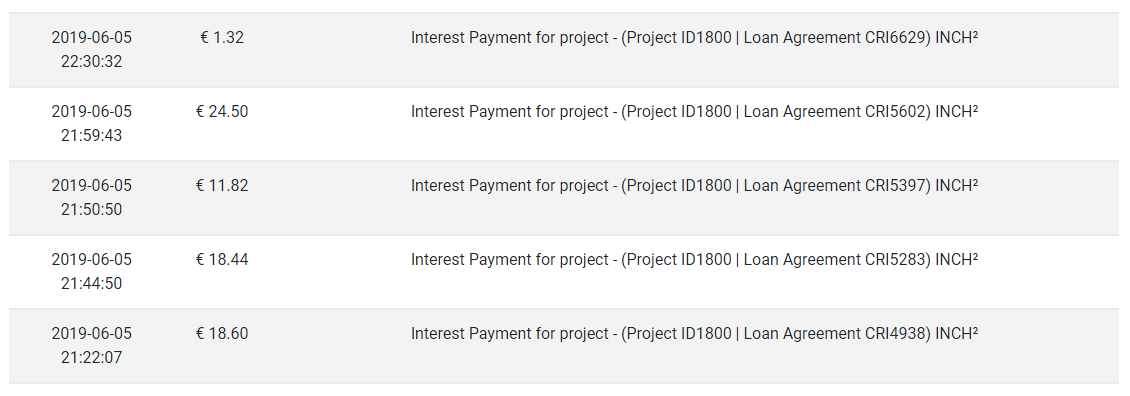Select the 21:22:07 timestamp
1130x396 pixels.
[x=92, y=358]
